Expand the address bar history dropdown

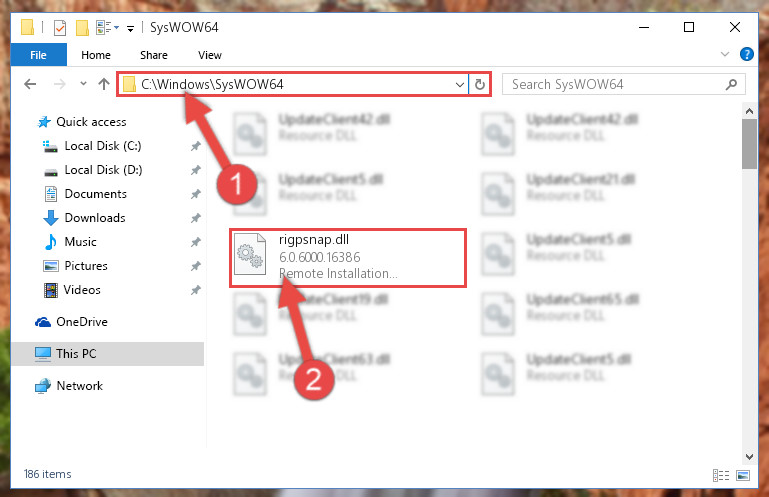coord(460,84)
